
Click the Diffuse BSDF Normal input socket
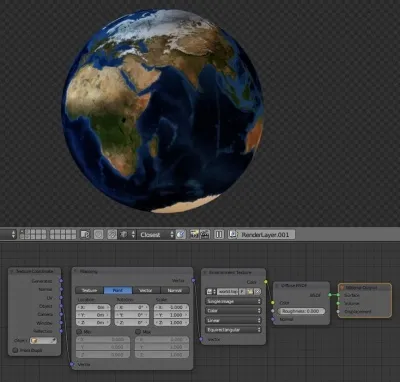[273, 319]
